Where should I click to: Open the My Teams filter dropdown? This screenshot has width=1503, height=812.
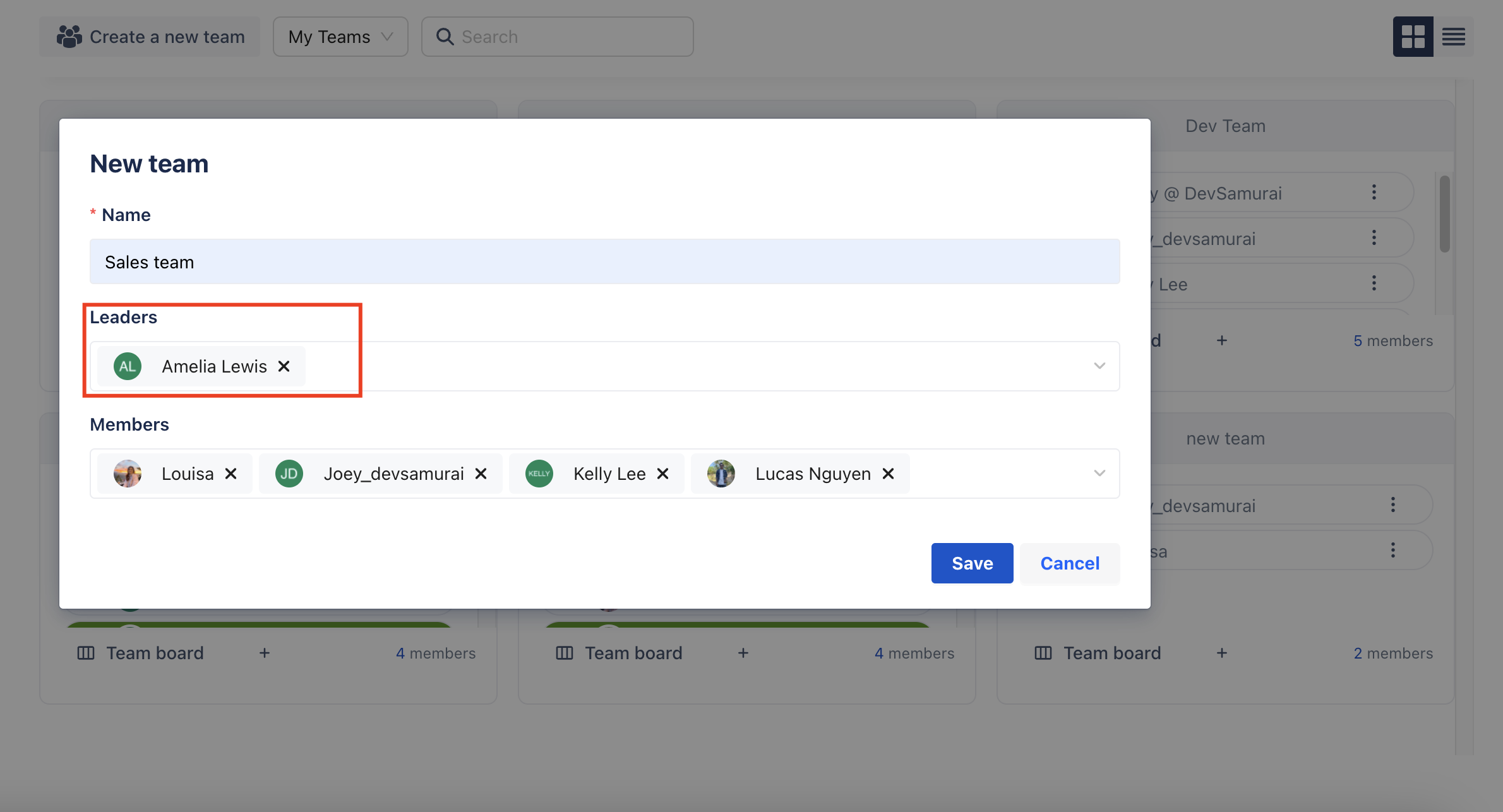point(340,37)
